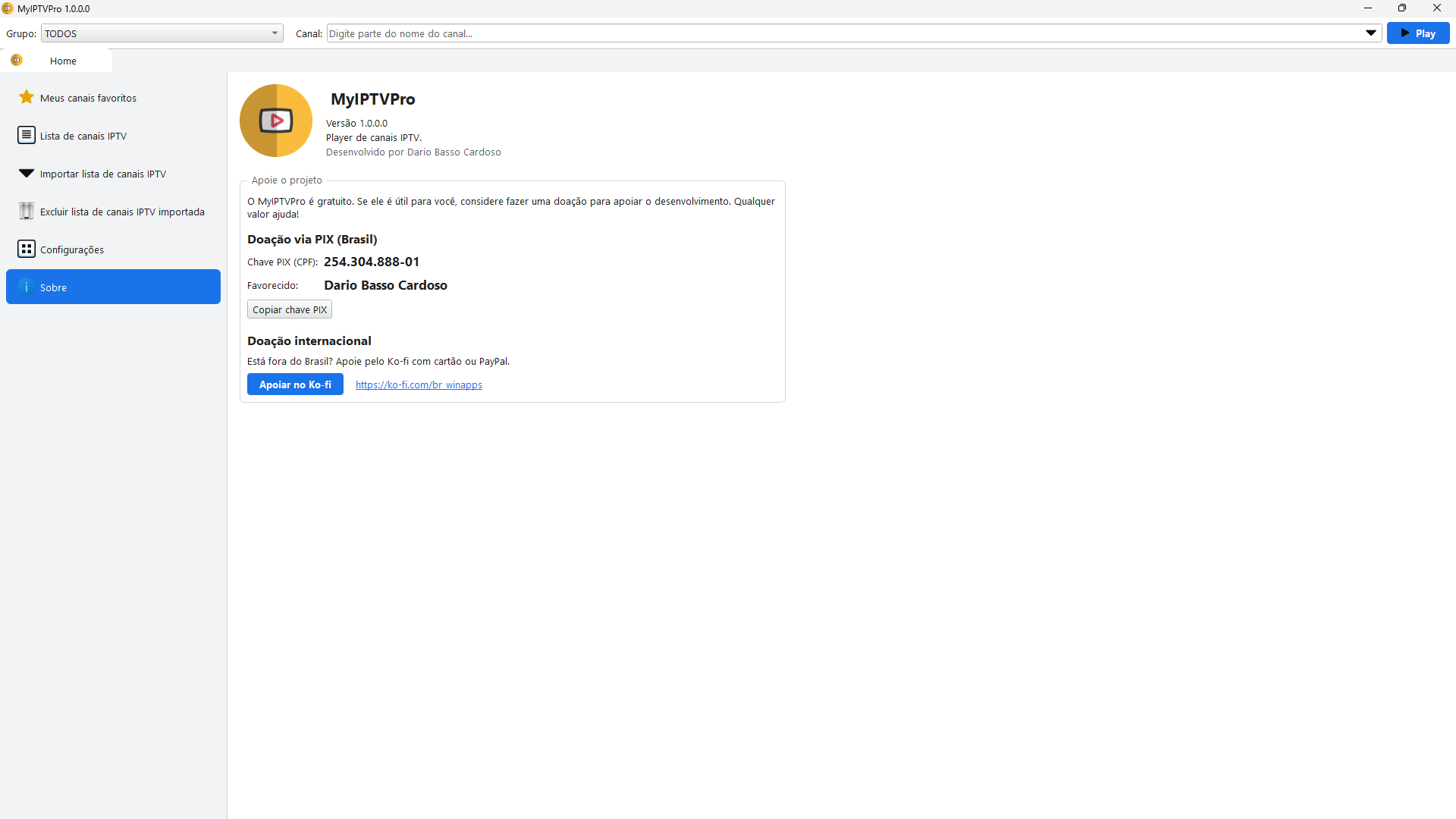The image size is (1456, 819).
Task: Click the IPTV channel list icon
Action: point(27,135)
